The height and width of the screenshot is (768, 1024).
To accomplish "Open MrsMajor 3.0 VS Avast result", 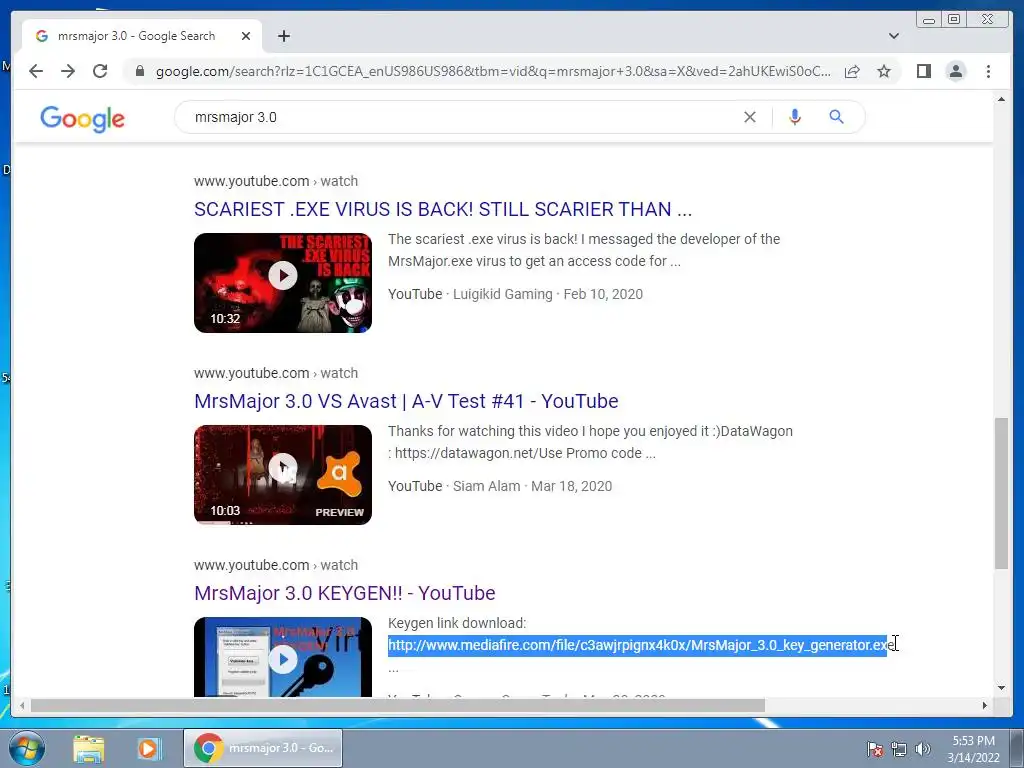I will pos(406,401).
